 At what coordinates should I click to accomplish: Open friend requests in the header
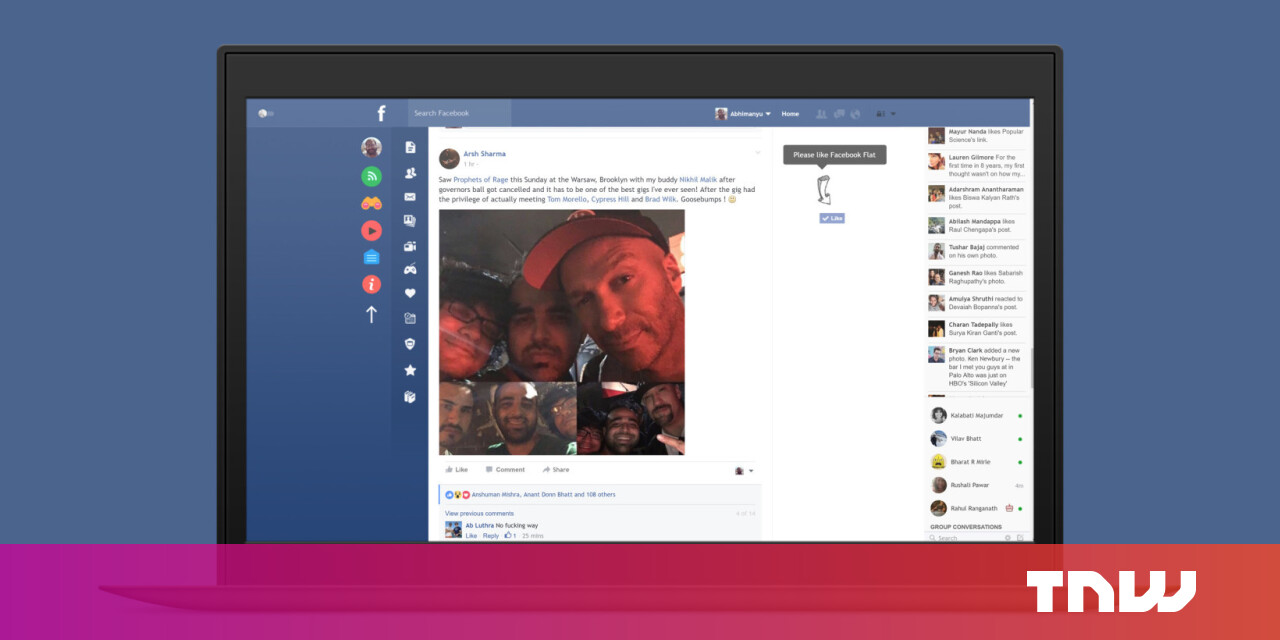tap(821, 114)
